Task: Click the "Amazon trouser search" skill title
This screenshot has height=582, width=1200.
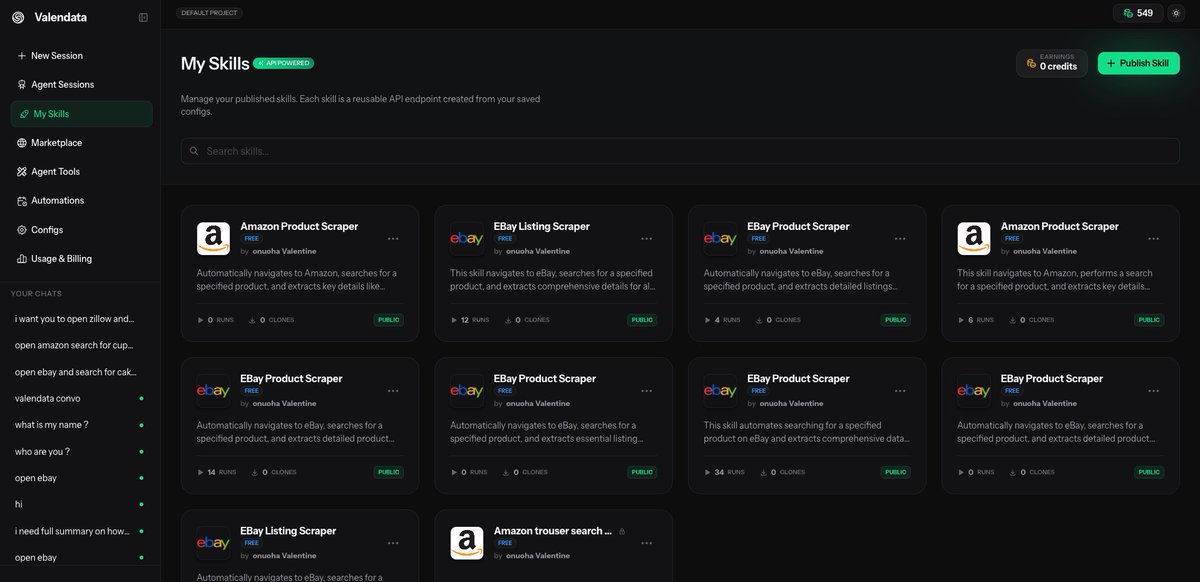Action: 553,531
